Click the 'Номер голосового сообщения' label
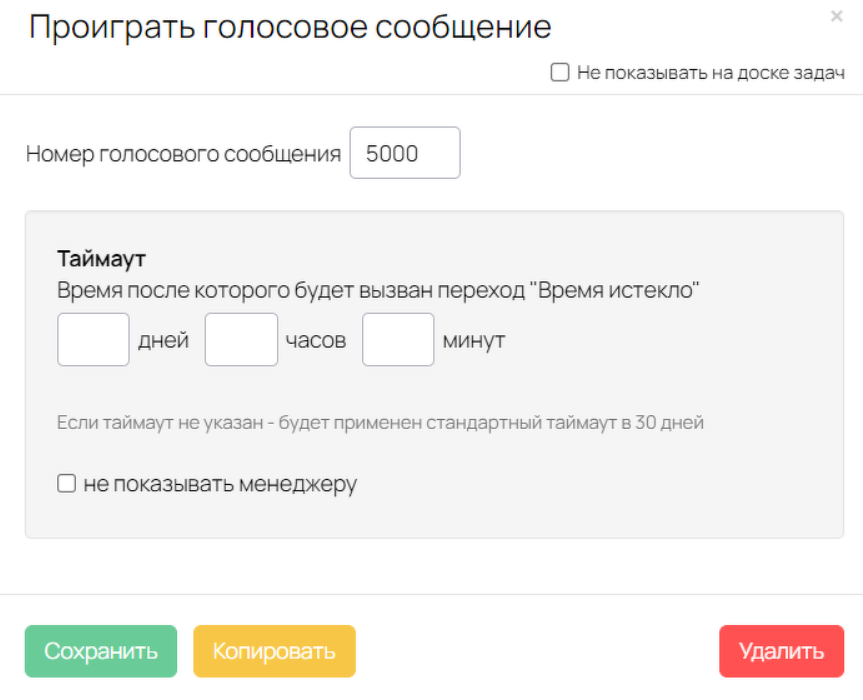The image size is (863, 700). click(x=183, y=154)
